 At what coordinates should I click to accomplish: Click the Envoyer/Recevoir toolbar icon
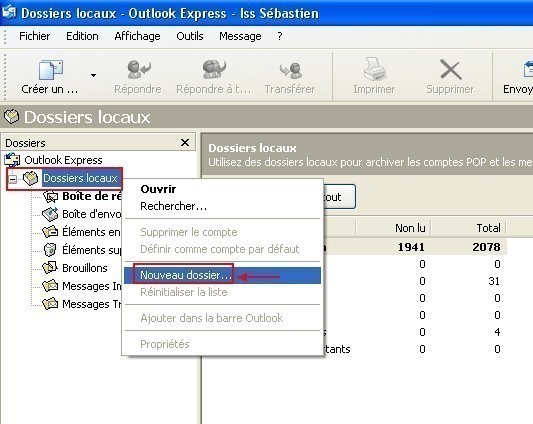[x=528, y=69]
